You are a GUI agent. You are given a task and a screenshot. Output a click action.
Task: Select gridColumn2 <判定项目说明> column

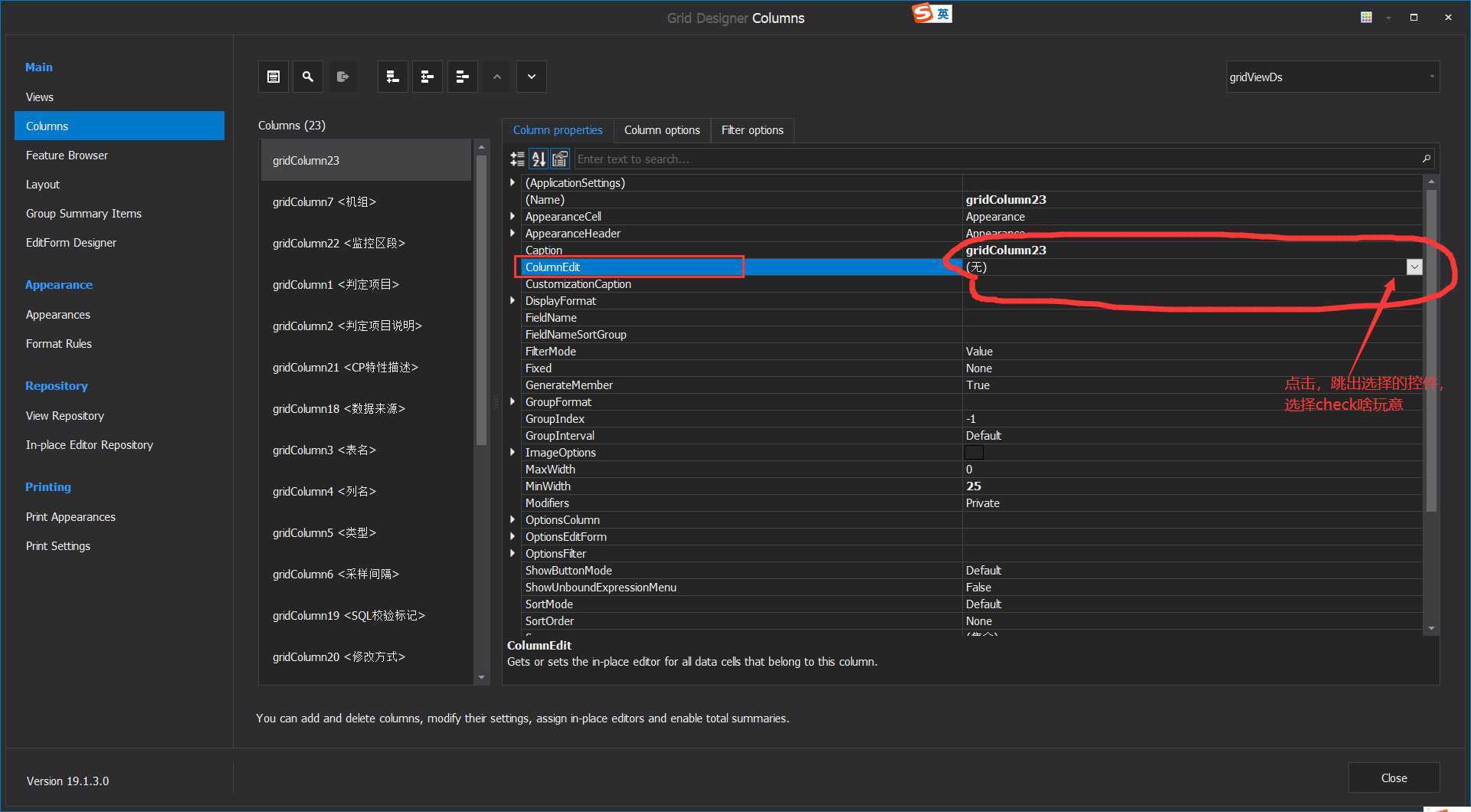coord(366,326)
